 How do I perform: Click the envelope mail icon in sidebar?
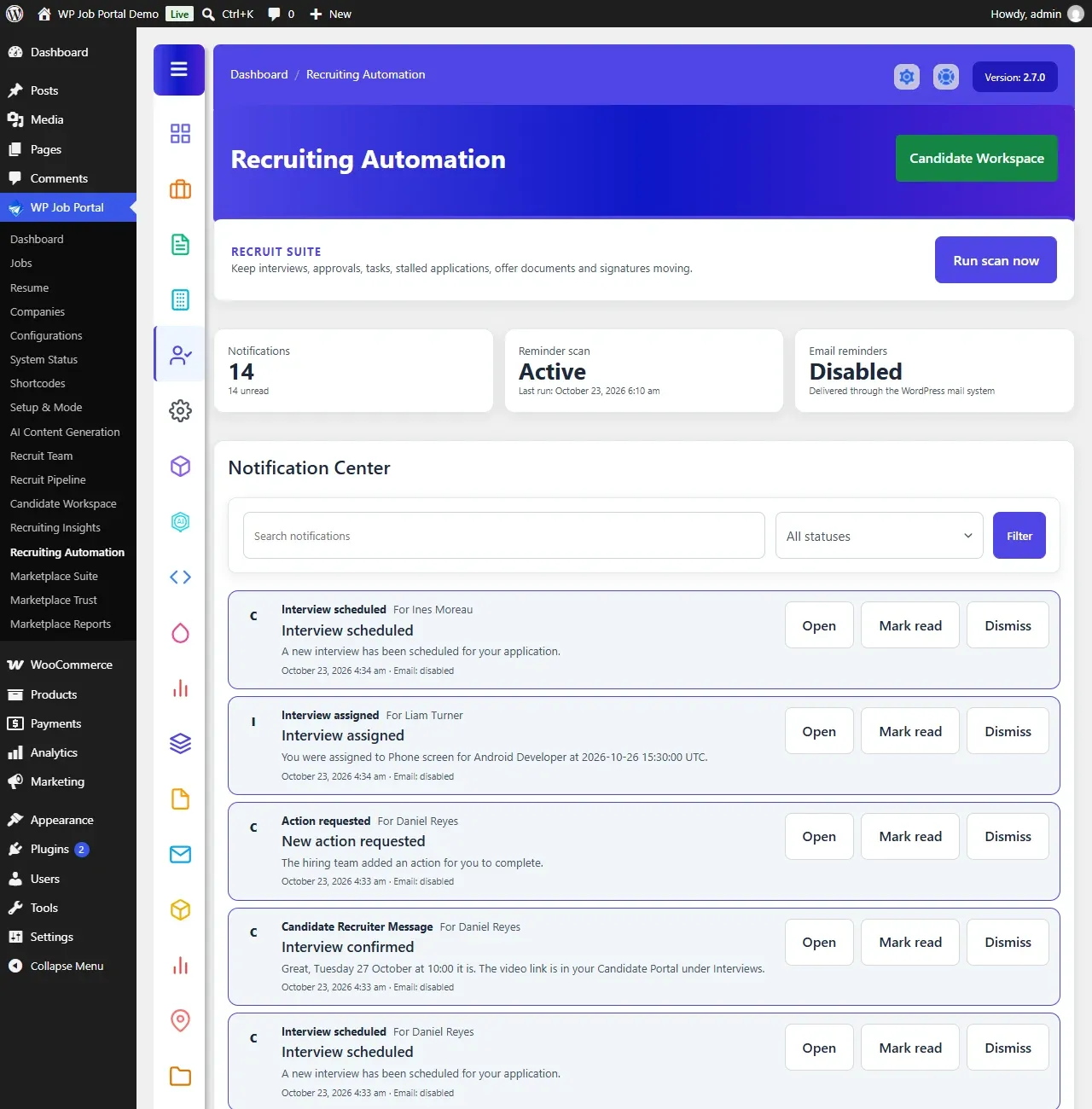[x=180, y=854]
